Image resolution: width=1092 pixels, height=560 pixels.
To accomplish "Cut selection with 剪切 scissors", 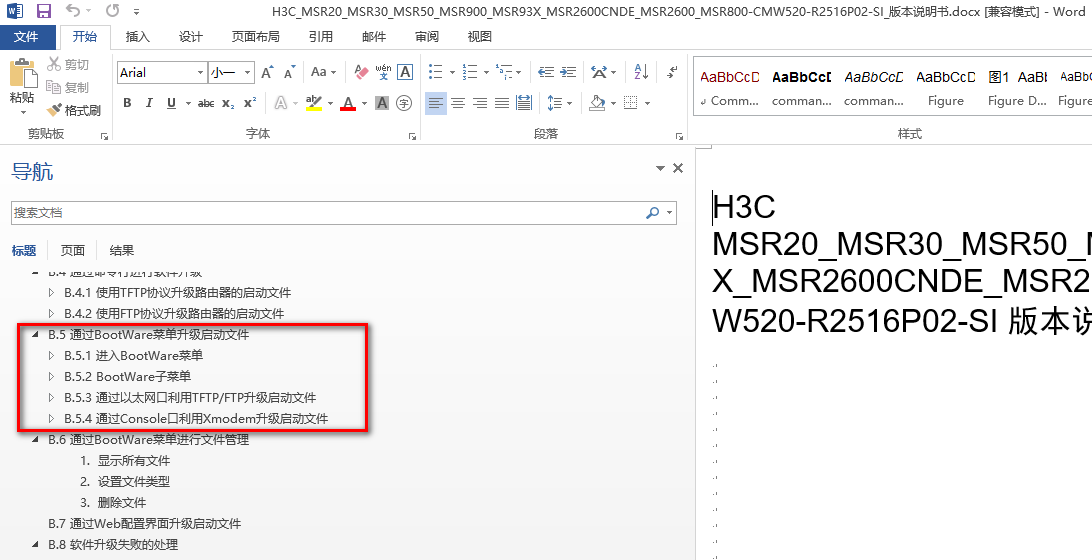I will click(68, 65).
